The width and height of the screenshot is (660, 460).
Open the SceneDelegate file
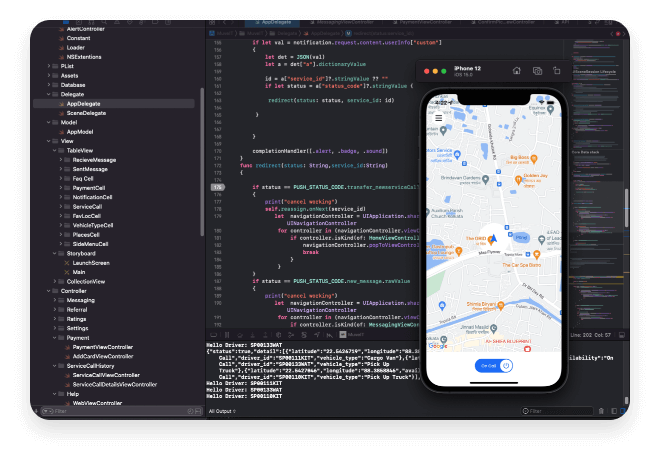86,113
